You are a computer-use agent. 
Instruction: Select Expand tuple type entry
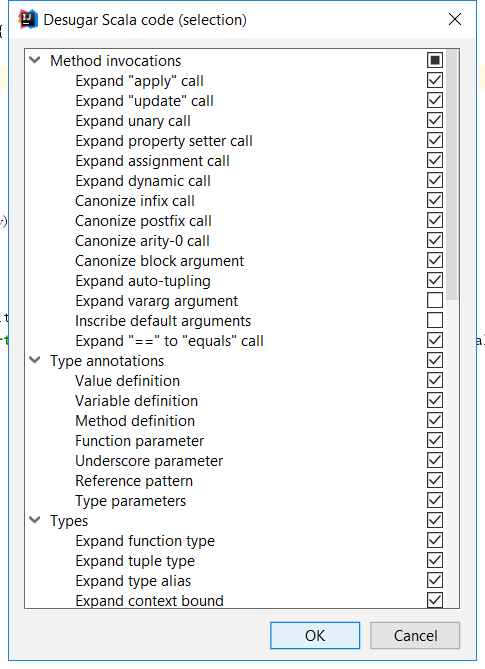(x=135, y=561)
